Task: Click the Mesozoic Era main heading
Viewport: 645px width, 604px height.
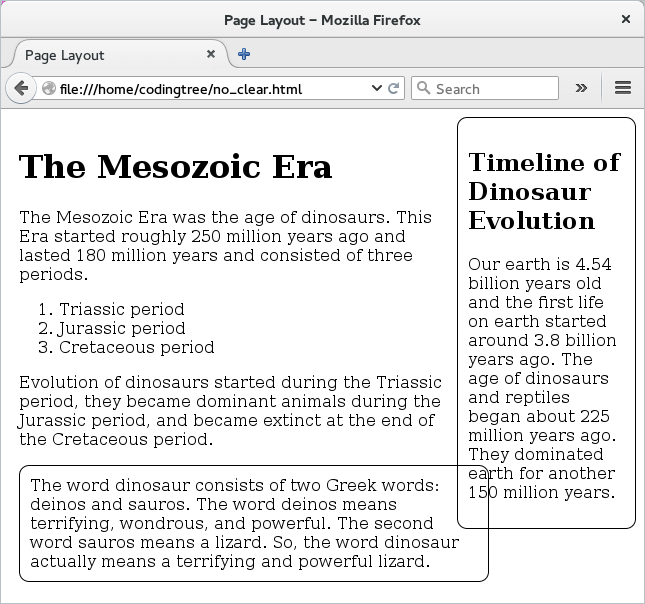Action: tap(175, 167)
